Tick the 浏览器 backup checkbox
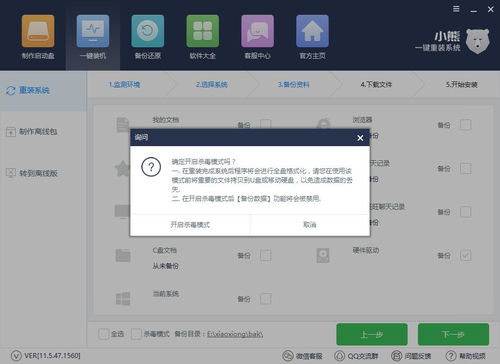 (x=466, y=125)
